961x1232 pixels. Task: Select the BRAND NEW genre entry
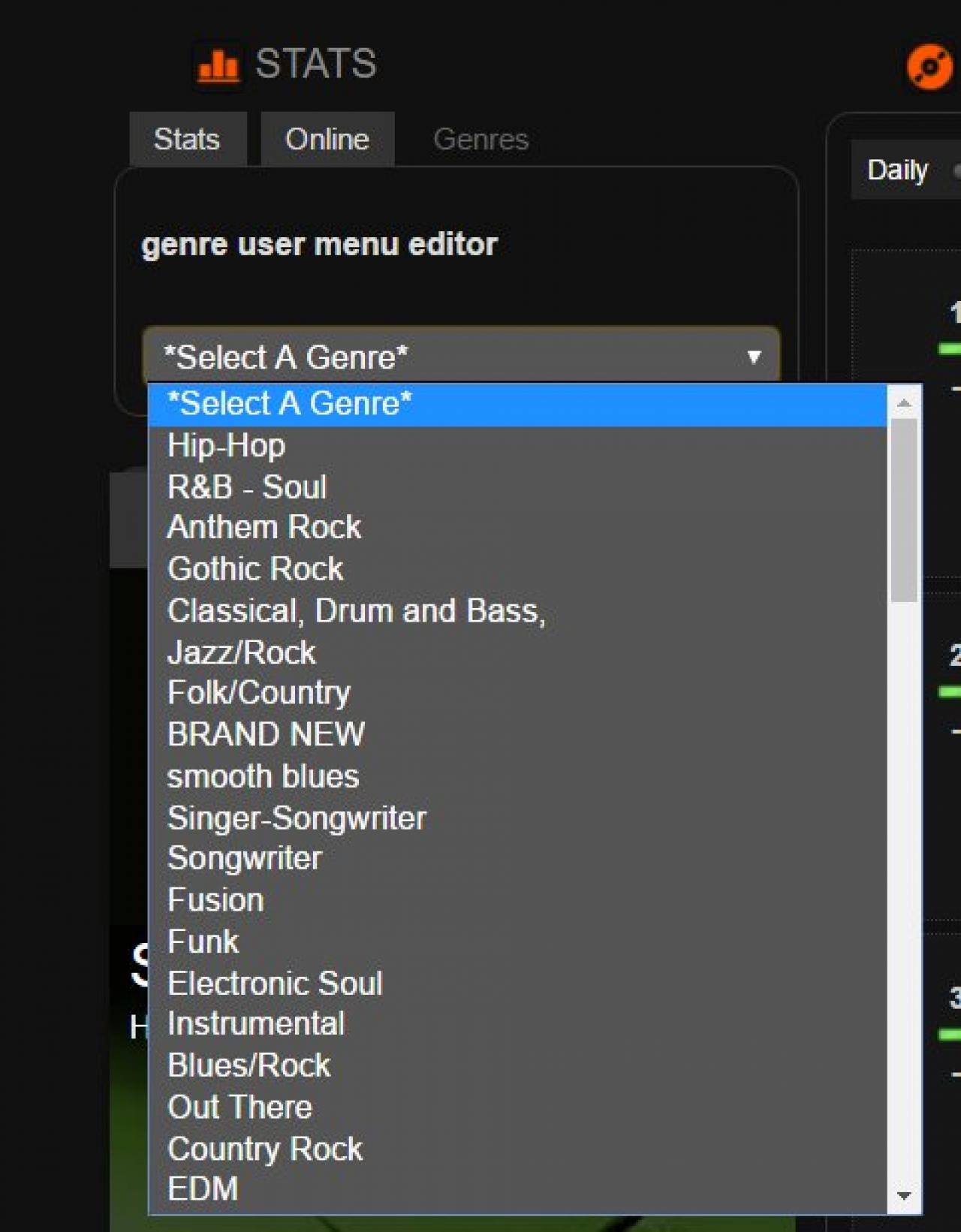coord(266,734)
